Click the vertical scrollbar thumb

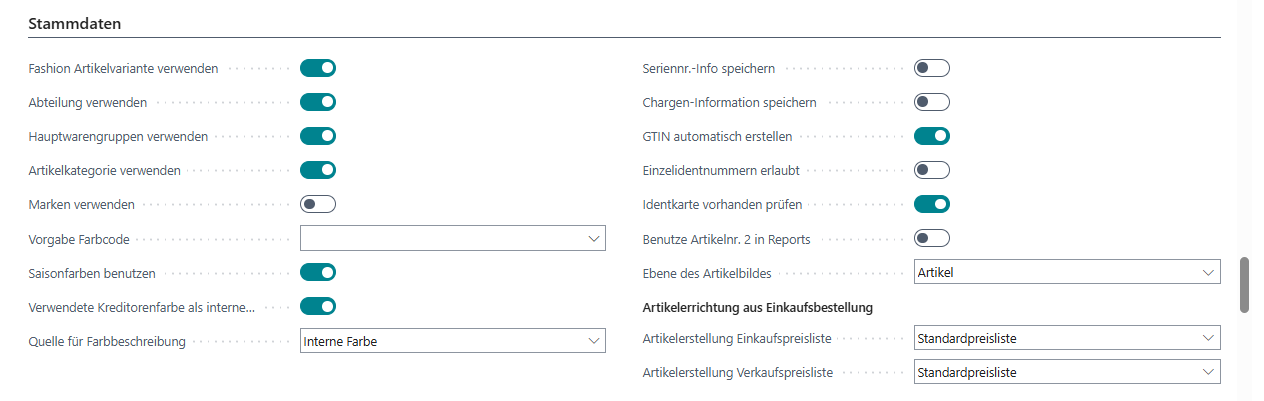tap(1245, 285)
